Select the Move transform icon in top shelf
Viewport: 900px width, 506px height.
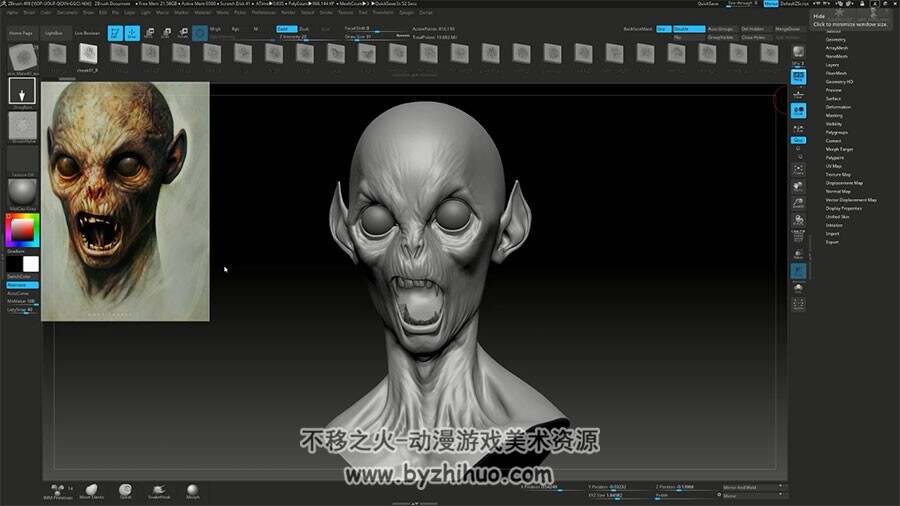tap(149, 33)
